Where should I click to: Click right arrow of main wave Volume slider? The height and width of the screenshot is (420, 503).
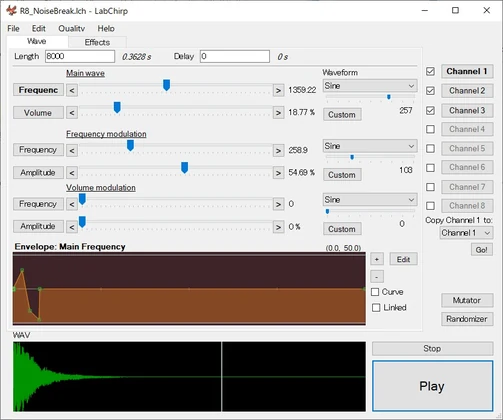278,113
